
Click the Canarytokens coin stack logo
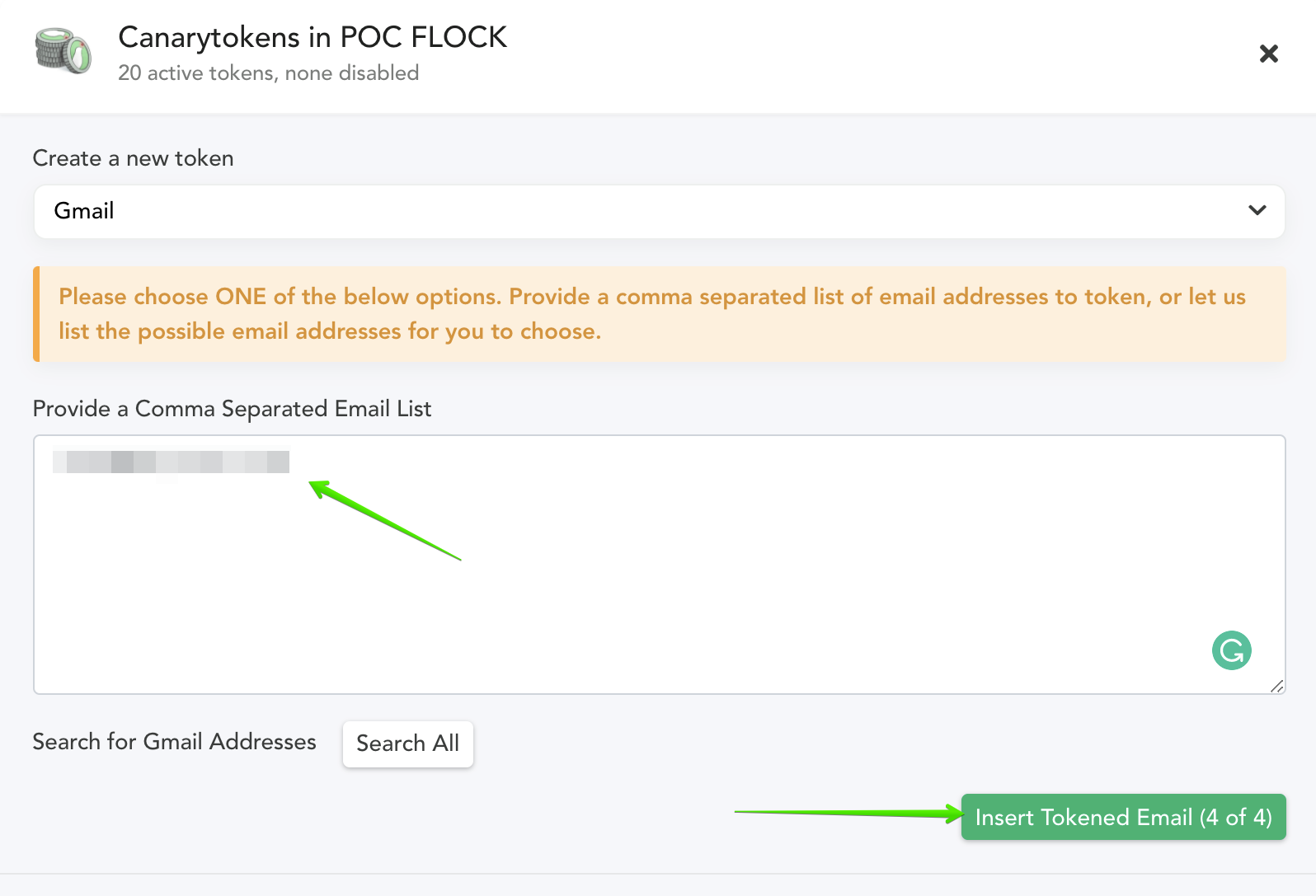click(63, 50)
